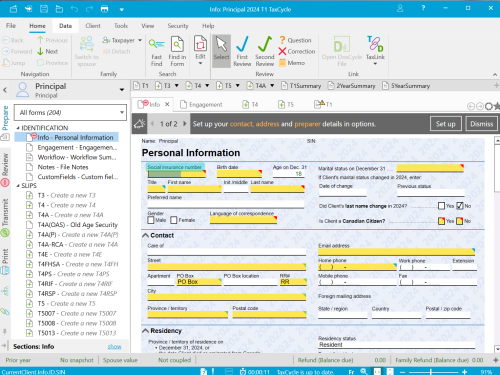Switch to the T1 form tab with warning
This screenshot has width=500, height=375.
coord(323,104)
